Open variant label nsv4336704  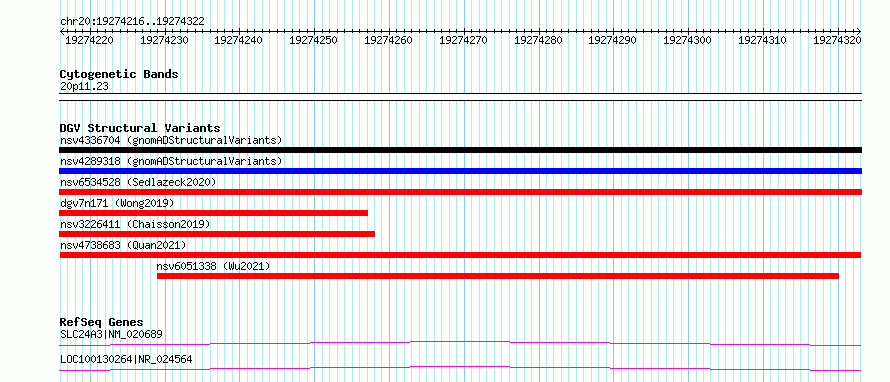tap(171, 140)
